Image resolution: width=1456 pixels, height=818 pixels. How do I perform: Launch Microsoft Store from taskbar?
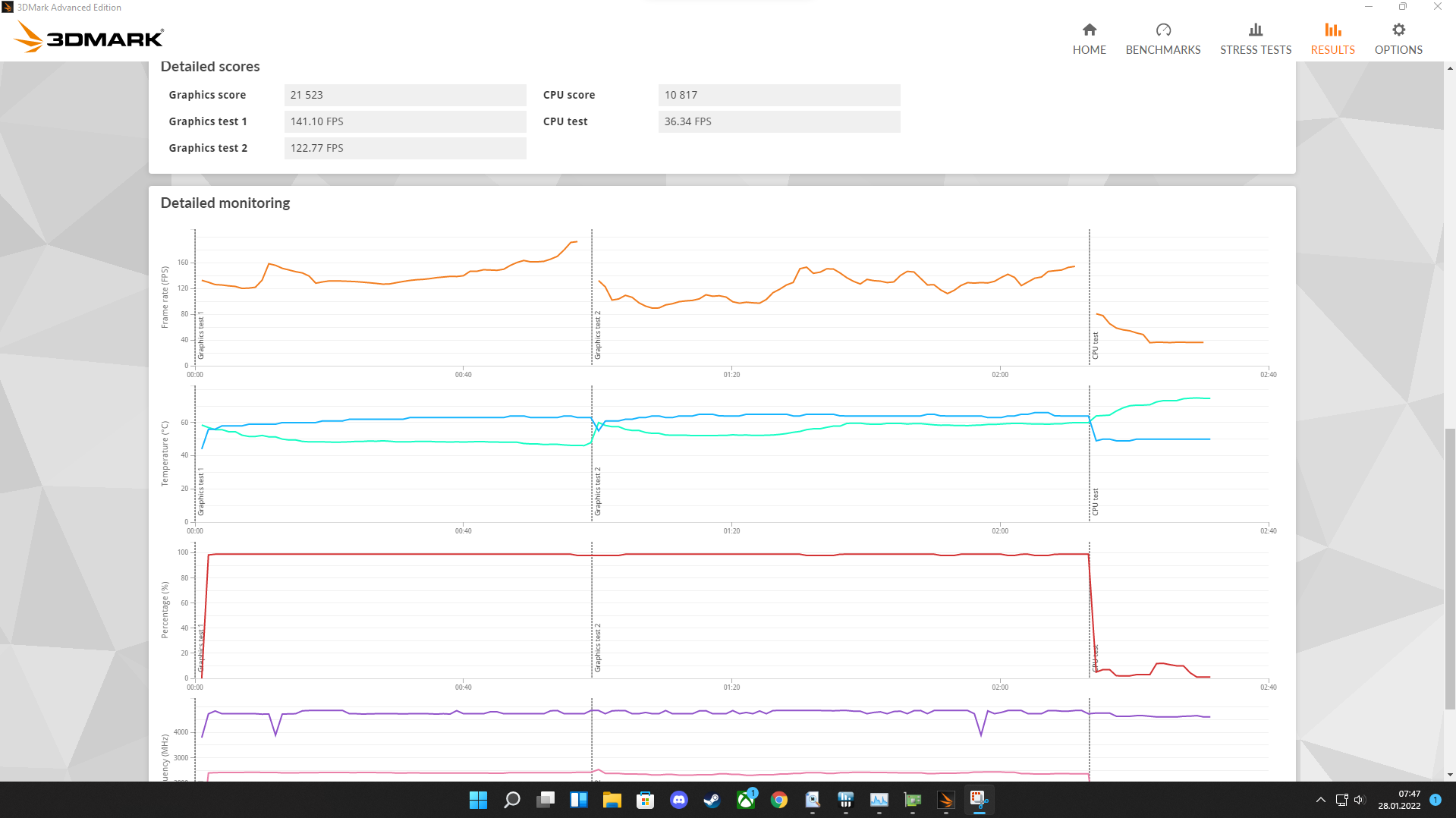tap(646, 800)
